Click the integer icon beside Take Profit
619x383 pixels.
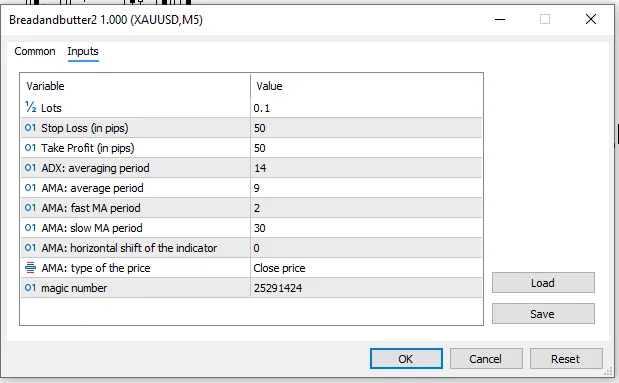click(30, 148)
